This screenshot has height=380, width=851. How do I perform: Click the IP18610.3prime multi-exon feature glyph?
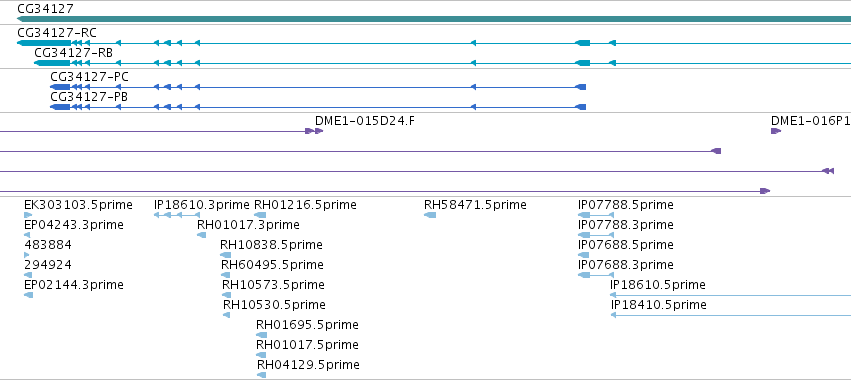pos(177,215)
